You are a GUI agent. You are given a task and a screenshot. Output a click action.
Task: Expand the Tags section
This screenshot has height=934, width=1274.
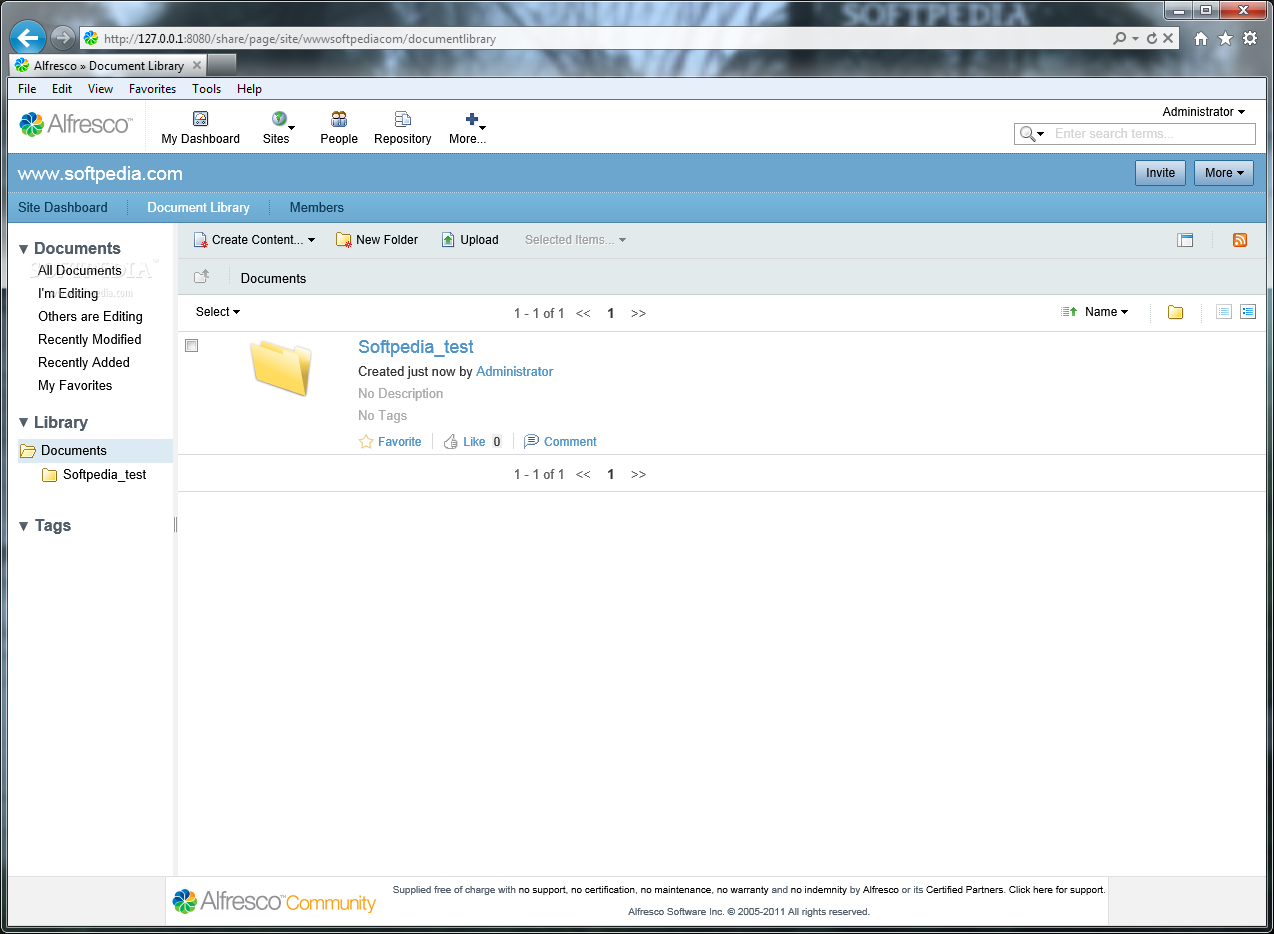(x=45, y=525)
